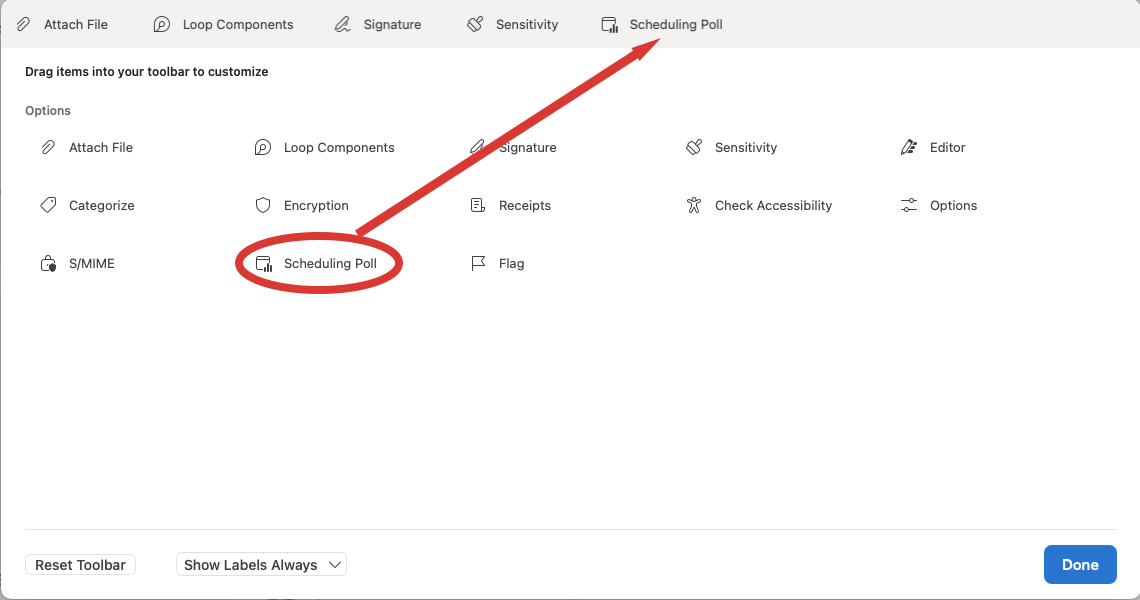
Task: Select the Flag icon
Action: pyautogui.click(x=478, y=264)
